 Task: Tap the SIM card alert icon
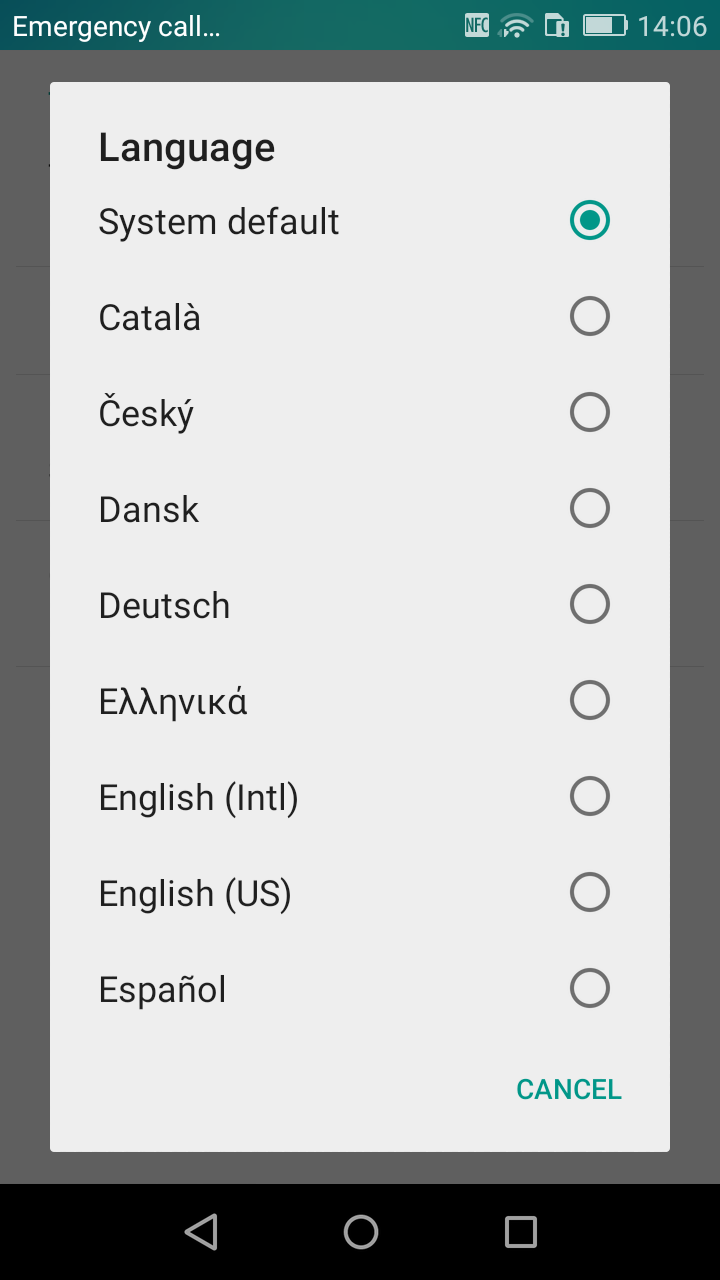[556, 26]
